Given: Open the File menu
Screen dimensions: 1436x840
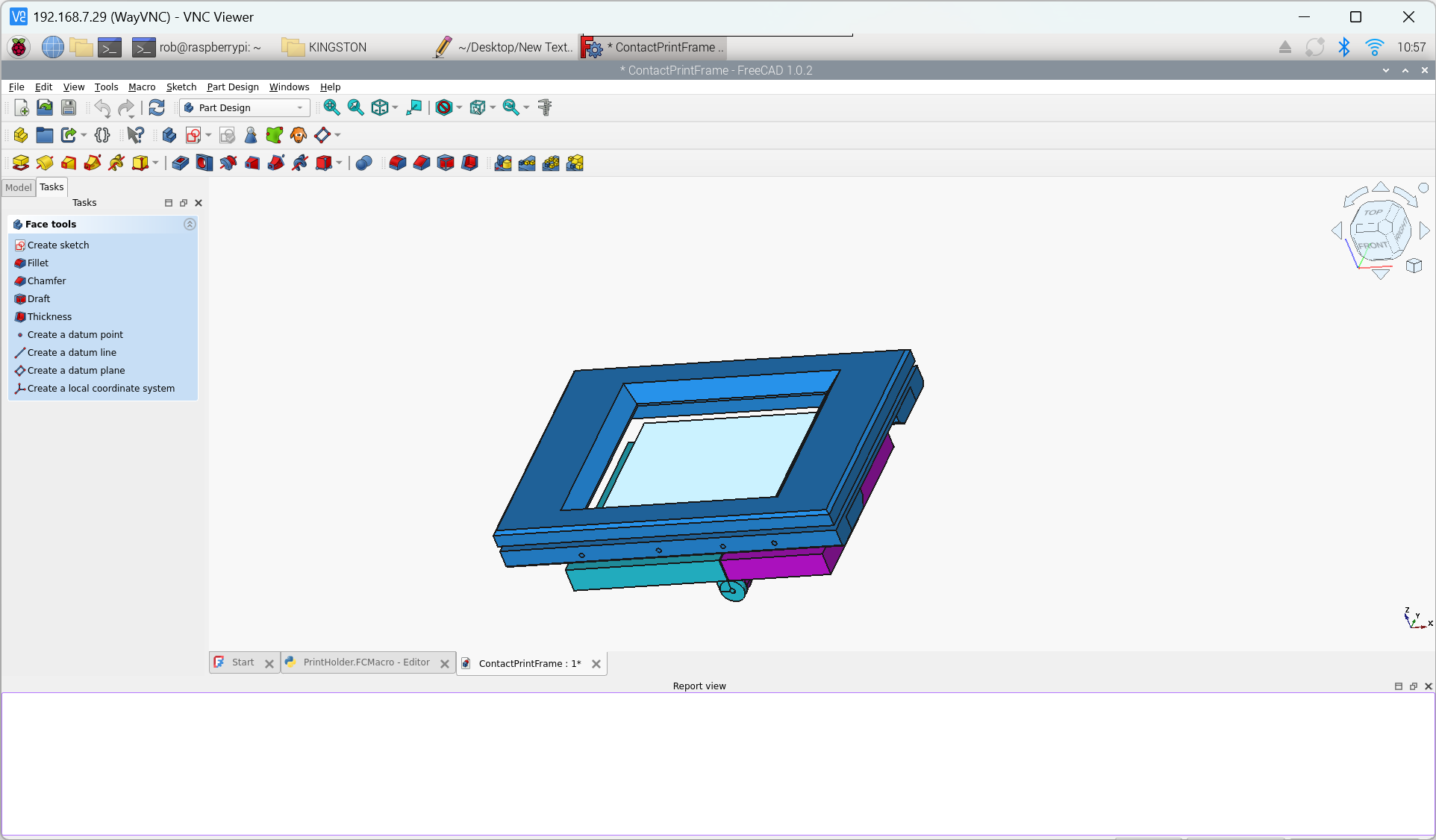Looking at the screenshot, I should tap(16, 87).
